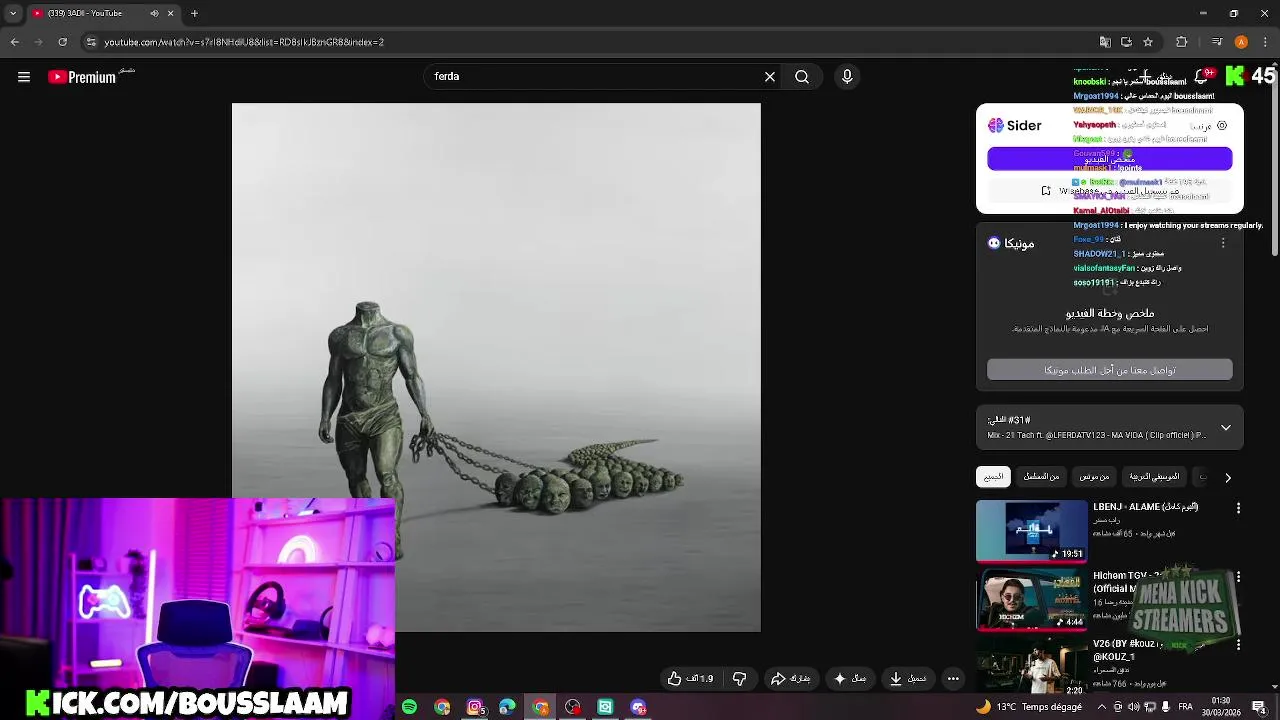Go to YouTube Premium home logo

point(82,77)
